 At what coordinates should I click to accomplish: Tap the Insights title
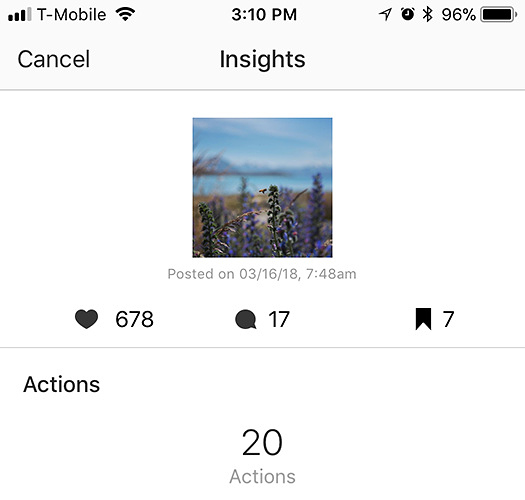click(262, 59)
